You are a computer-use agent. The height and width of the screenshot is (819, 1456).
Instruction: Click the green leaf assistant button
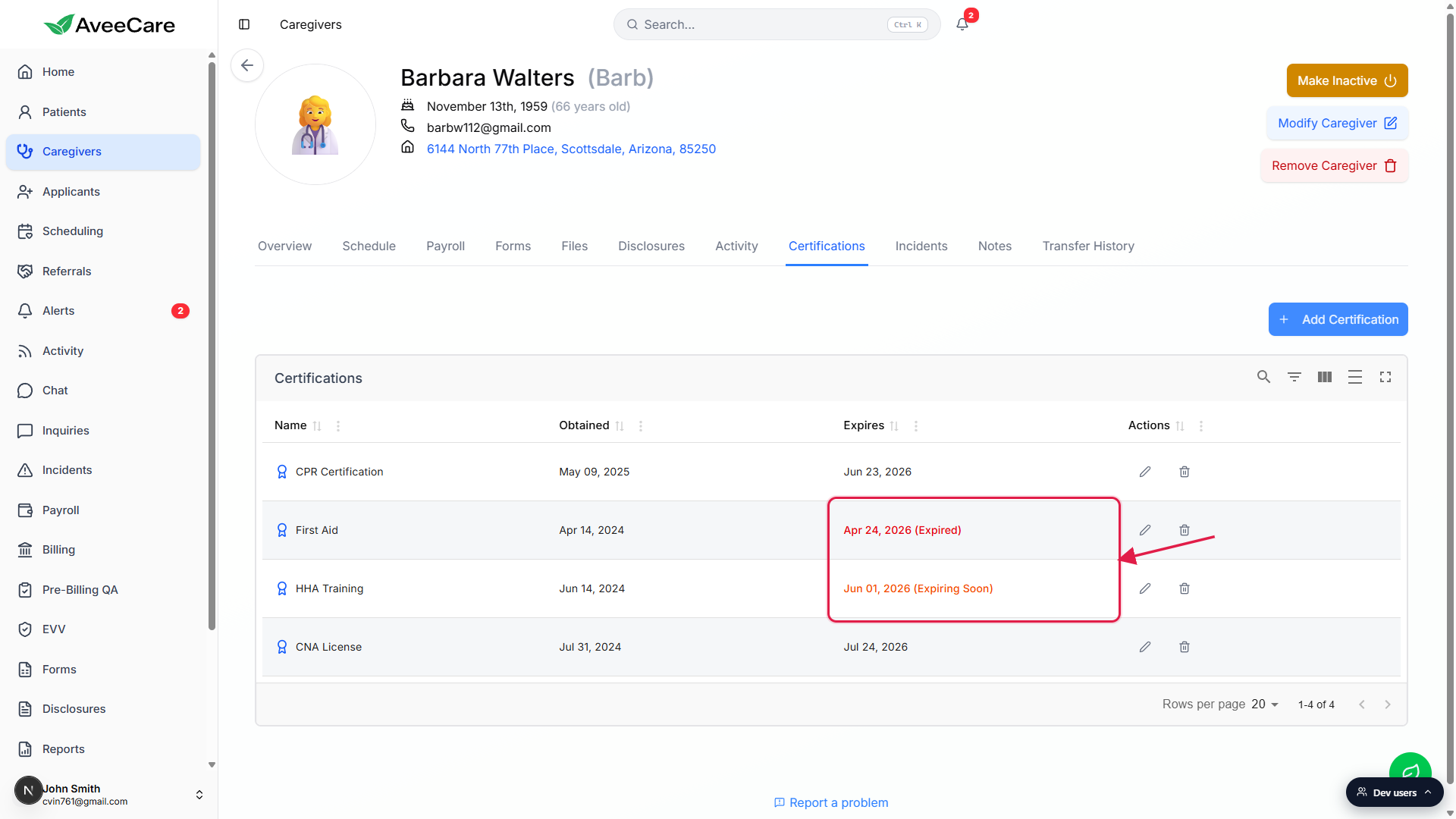[1410, 764]
